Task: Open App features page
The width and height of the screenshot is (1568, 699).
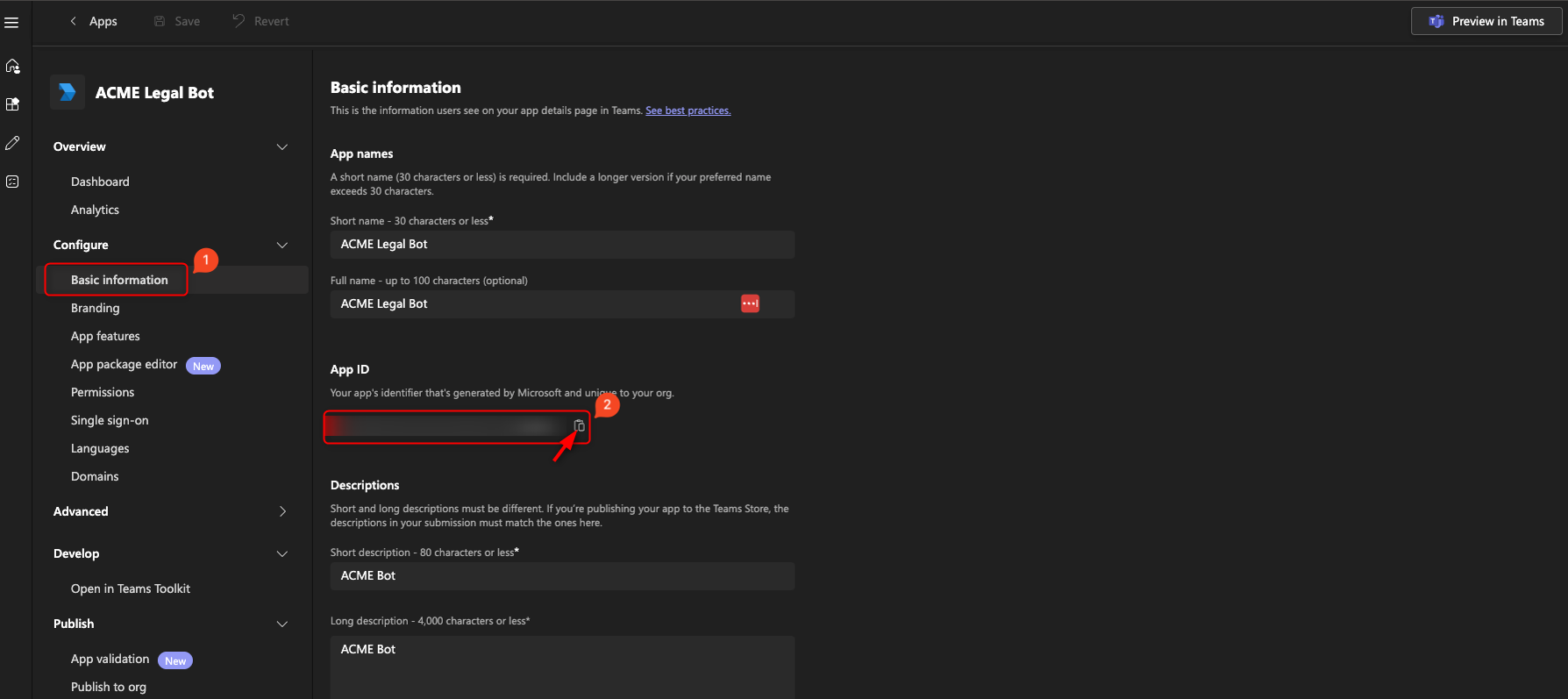Action: (x=105, y=336)
